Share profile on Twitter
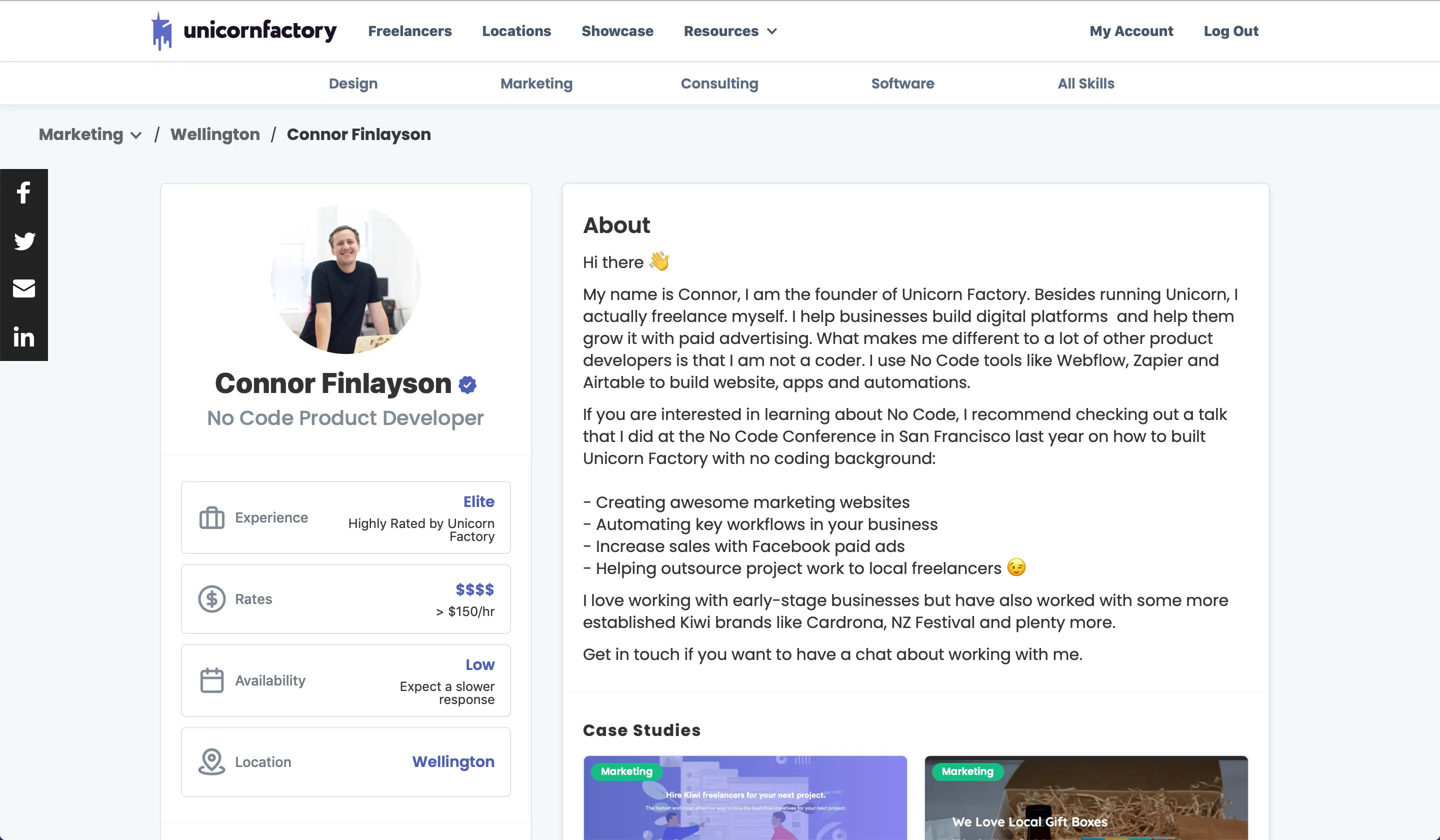The image size is (1440, 840). pos(24,240)
